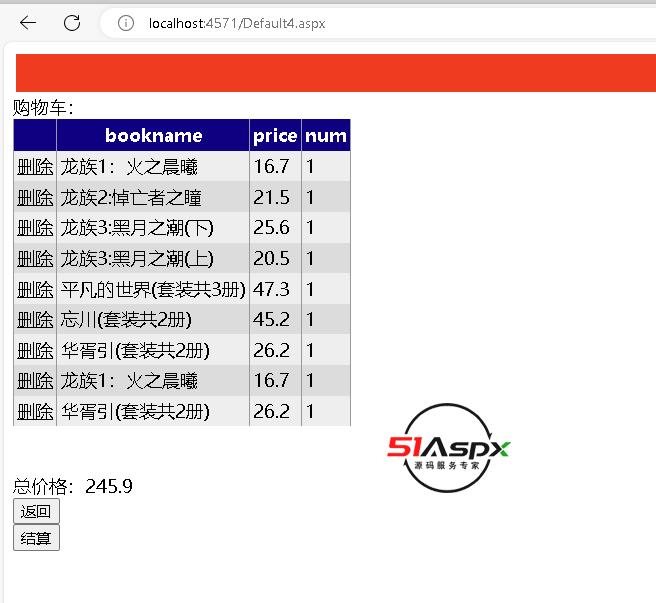Select book title 龙族3:黑月之潮(上)
This screenshot has height=603, width=656.
click(x=137, y=259)
